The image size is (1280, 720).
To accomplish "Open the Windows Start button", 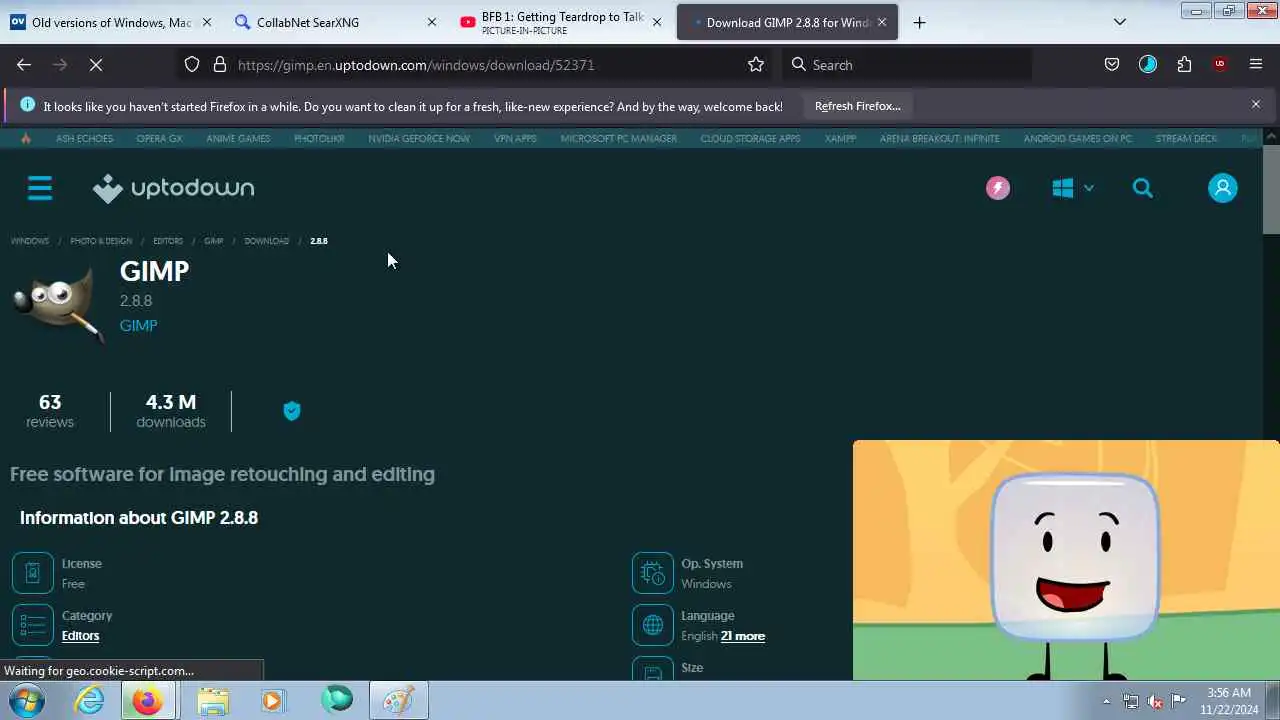I will coord(27,701).
